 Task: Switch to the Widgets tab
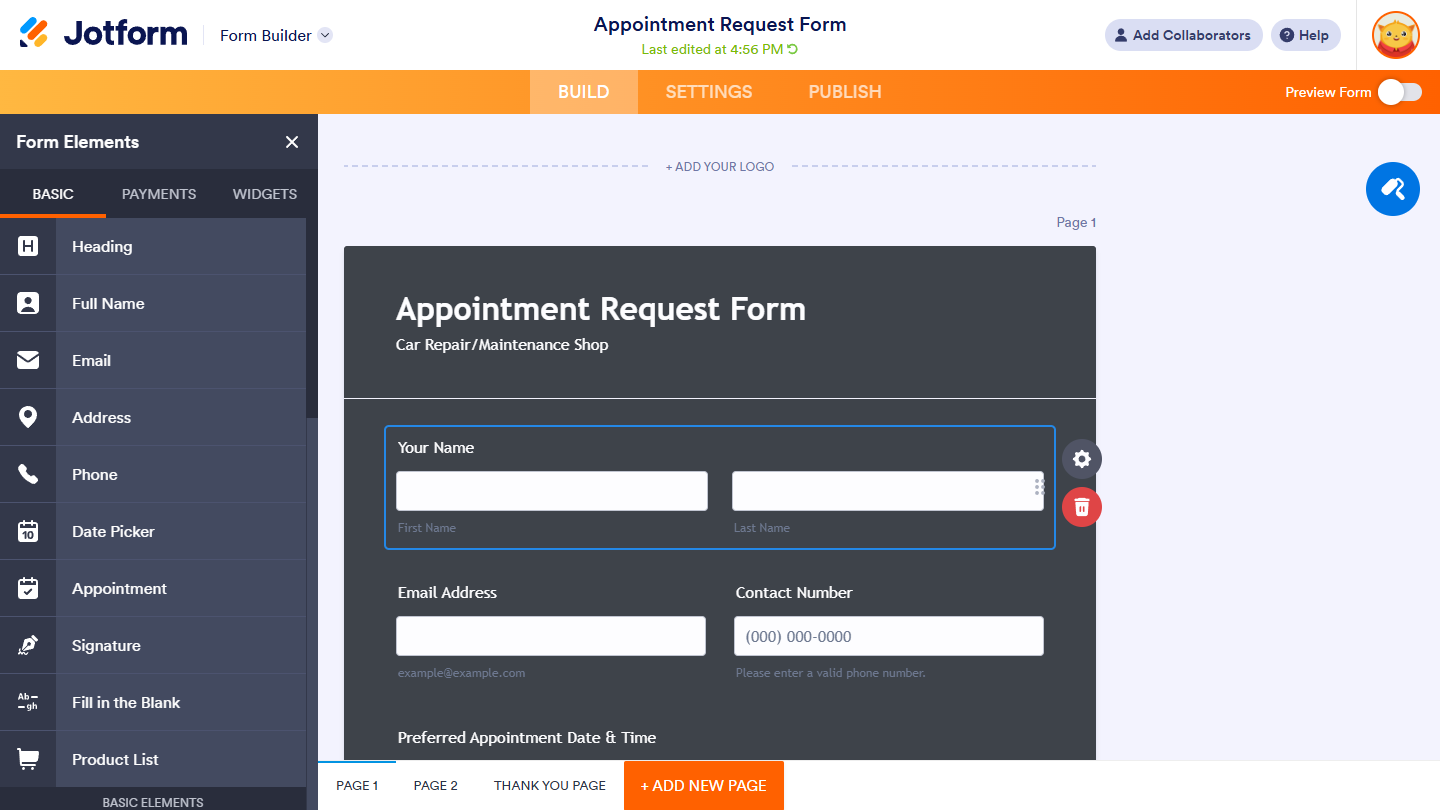[x=264, y=194]
